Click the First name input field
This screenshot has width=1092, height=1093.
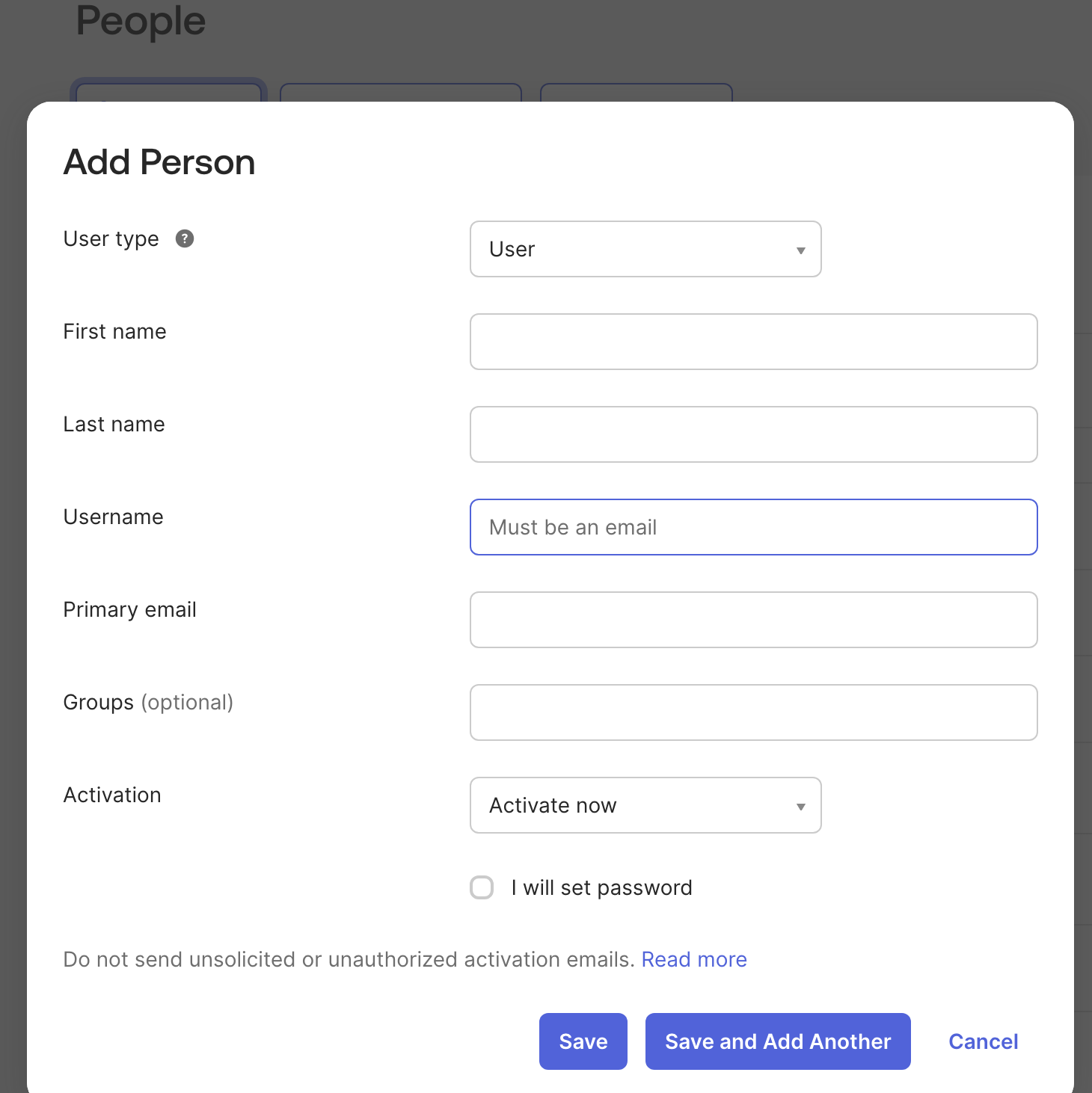[753, 342]
